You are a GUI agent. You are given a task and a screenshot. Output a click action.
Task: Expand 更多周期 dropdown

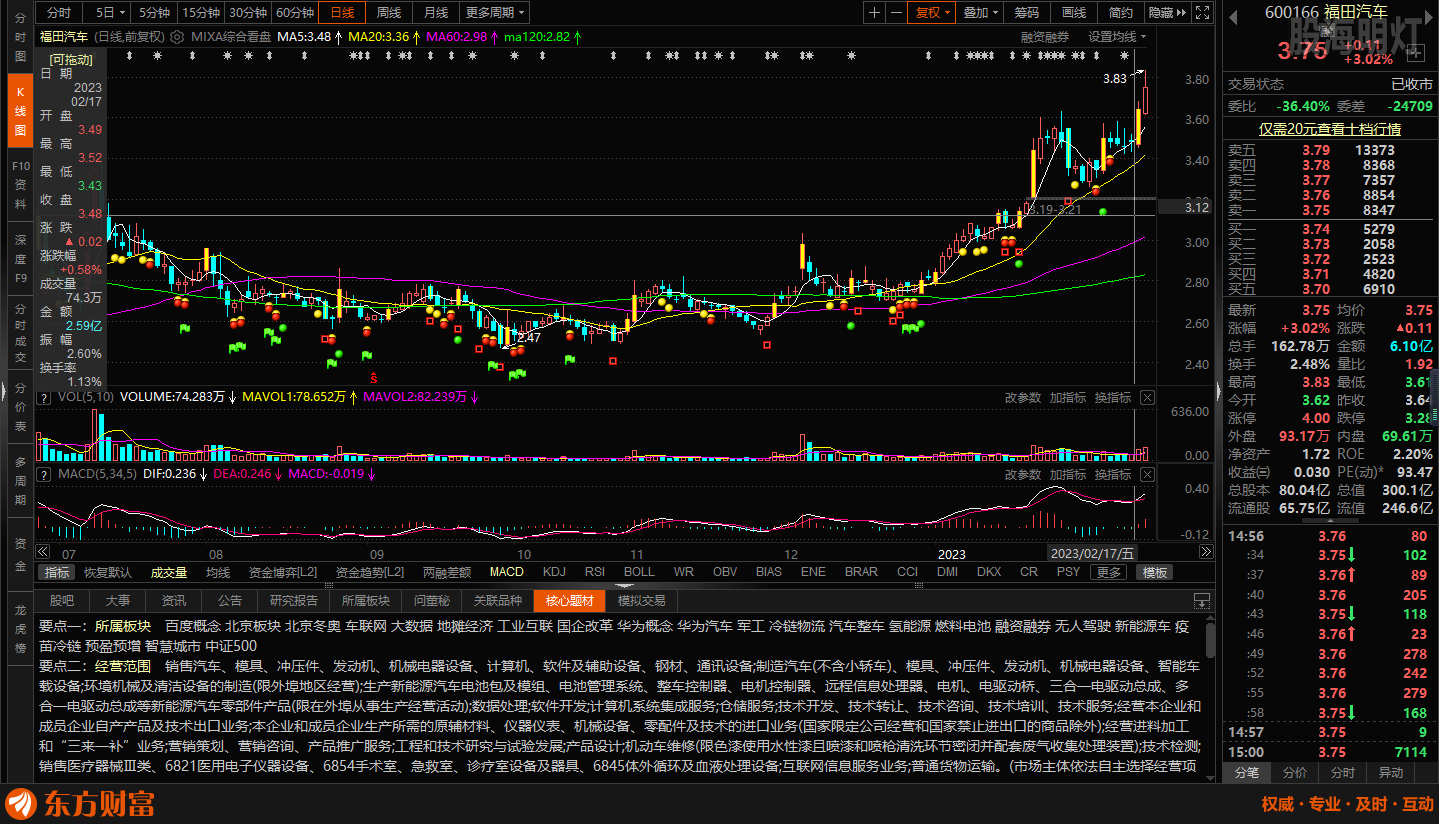pyautogui.click(x=496, y=12)
